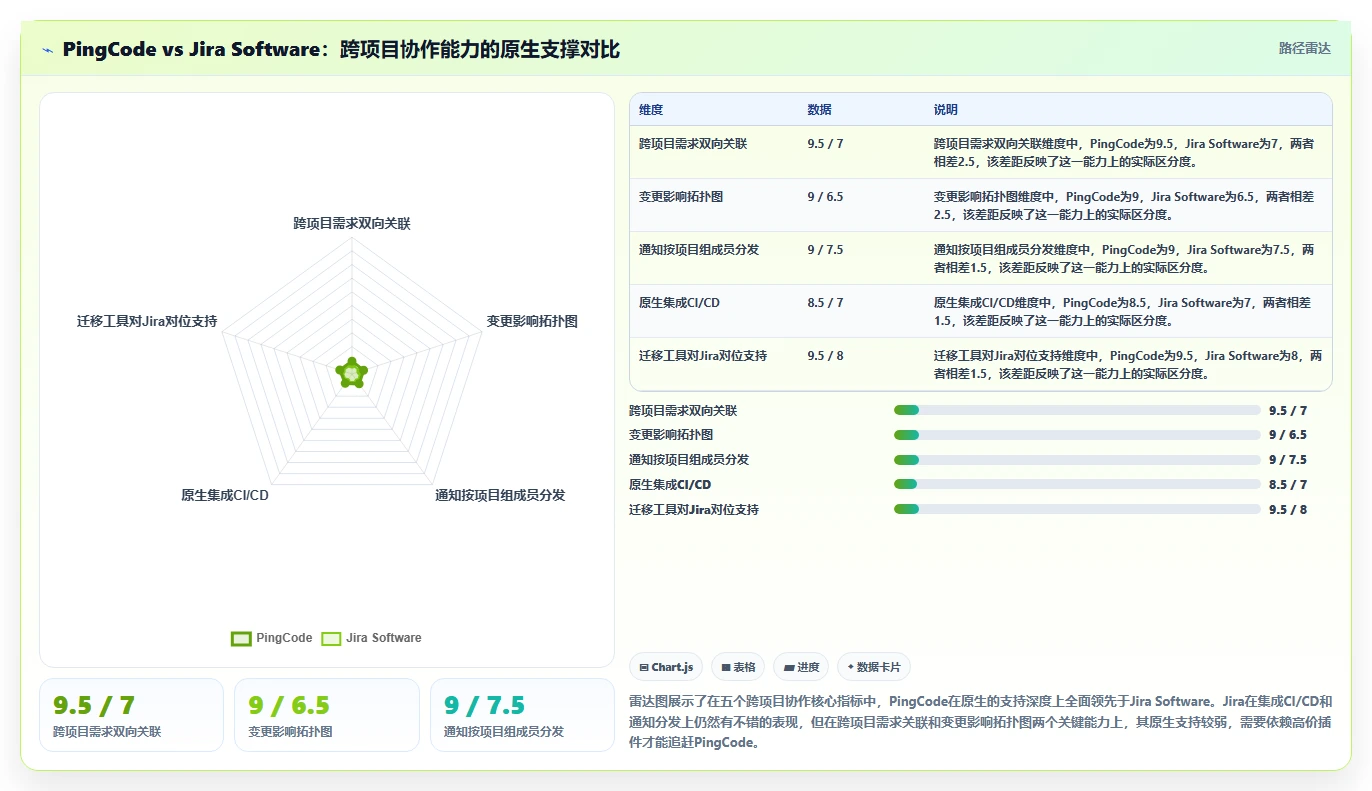This screenshot has height=791, width=1372.
Task: Click the 原生集成CI/CD progress bar
Action: [1077, 484]
